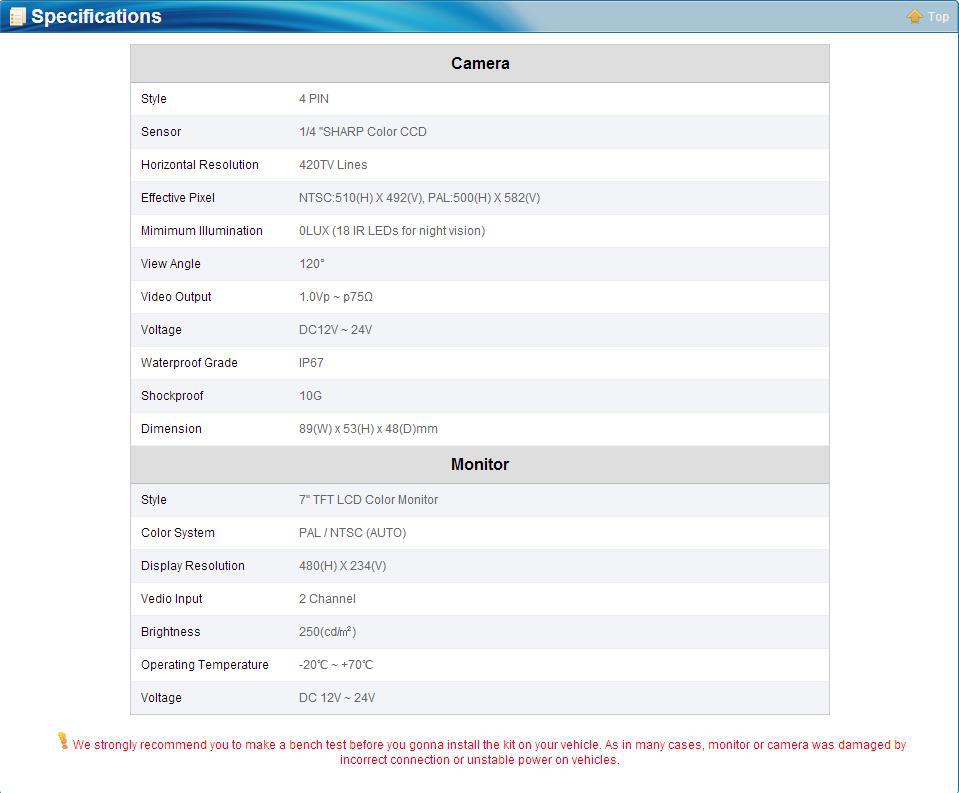
Task: Click the Shockproof 10G value
Action: (x=310, y=396)
